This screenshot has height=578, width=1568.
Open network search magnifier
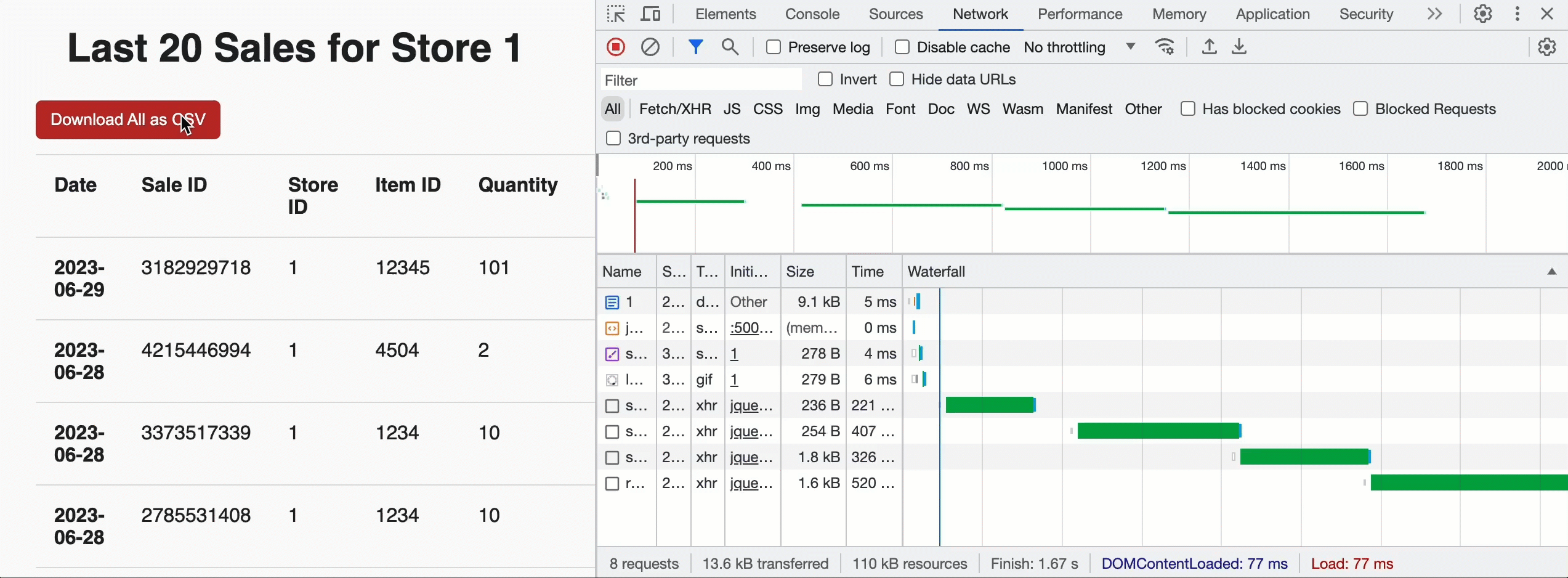tap(730, 47)
